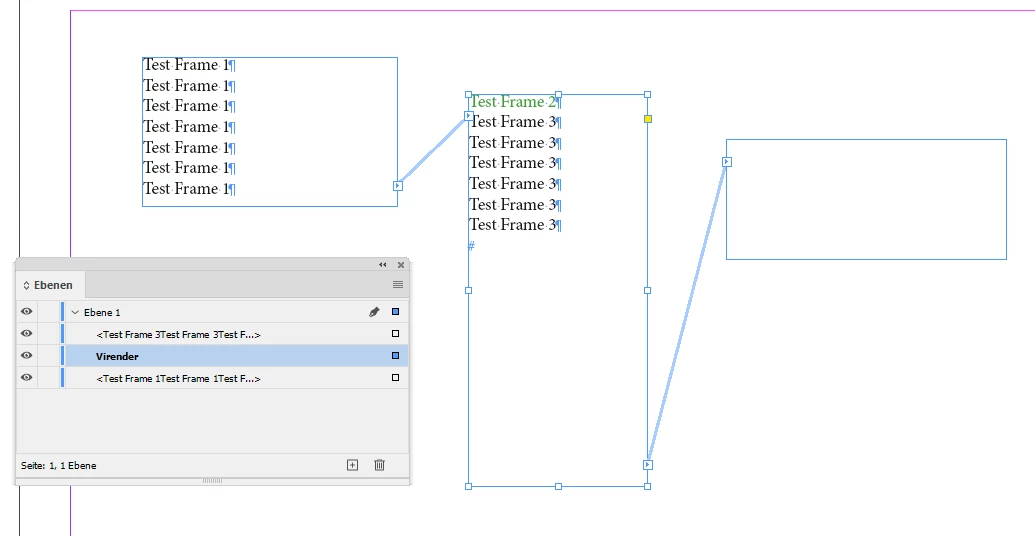Screen dimensions: 1035x536
Task: Delete the selected layer with trash icon
Action: click(380, 465)
